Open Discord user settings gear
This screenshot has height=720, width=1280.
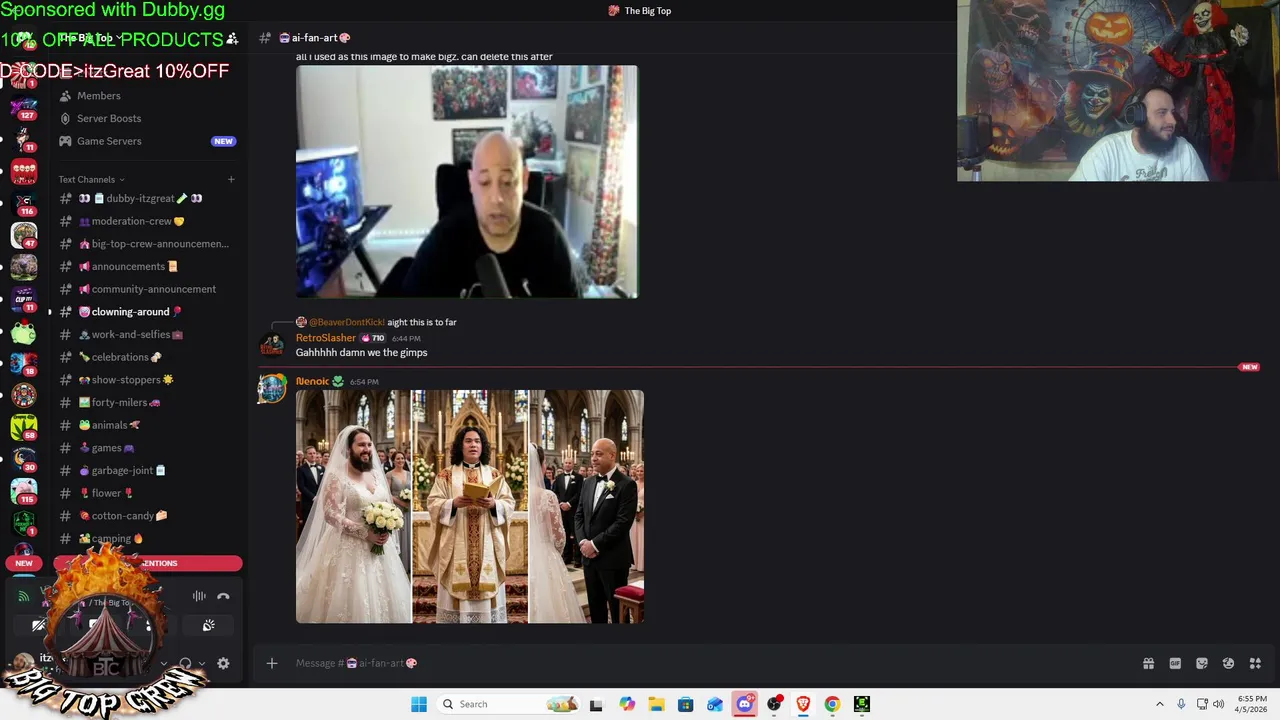[223, 663]
